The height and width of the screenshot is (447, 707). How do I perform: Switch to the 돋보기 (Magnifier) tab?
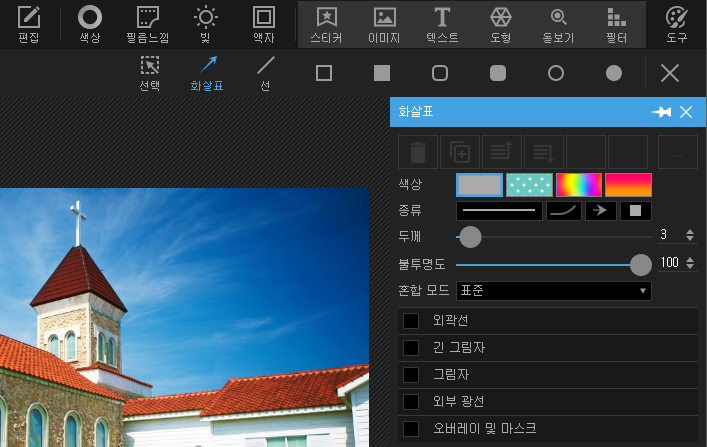pyautogui.click(x=558, y=24)
